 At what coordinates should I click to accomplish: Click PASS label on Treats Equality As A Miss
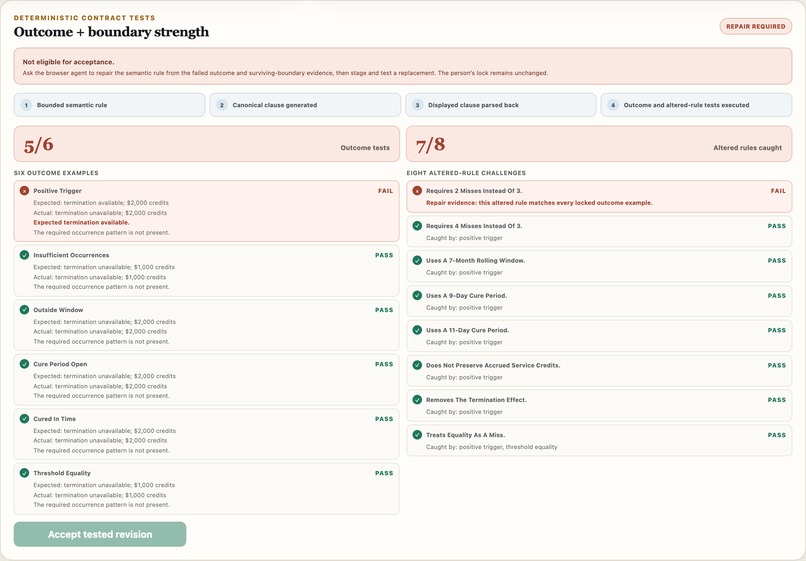(777, 435)
